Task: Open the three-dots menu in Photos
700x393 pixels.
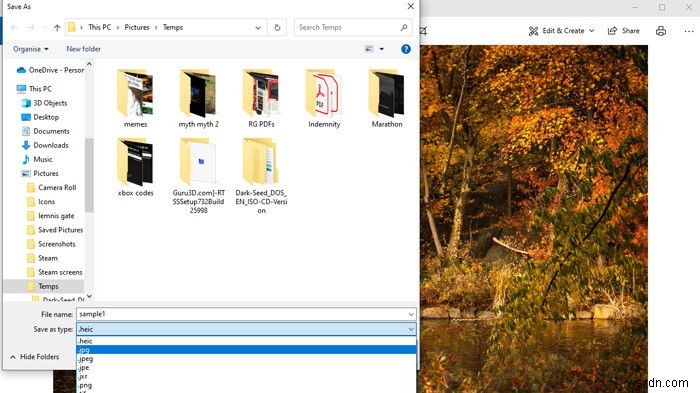Action: coord(688,31)
